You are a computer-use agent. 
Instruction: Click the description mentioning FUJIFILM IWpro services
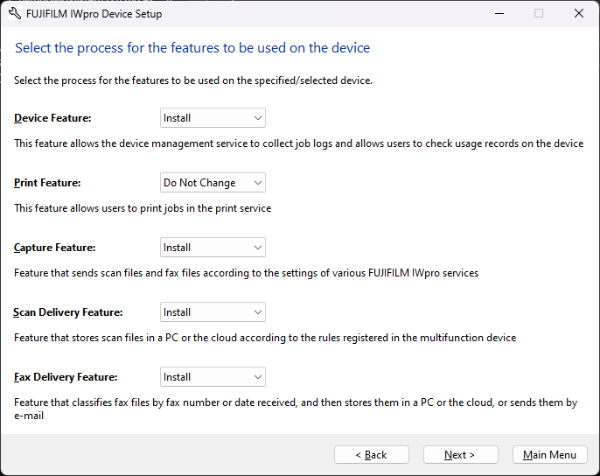click(x=246, y=273)
